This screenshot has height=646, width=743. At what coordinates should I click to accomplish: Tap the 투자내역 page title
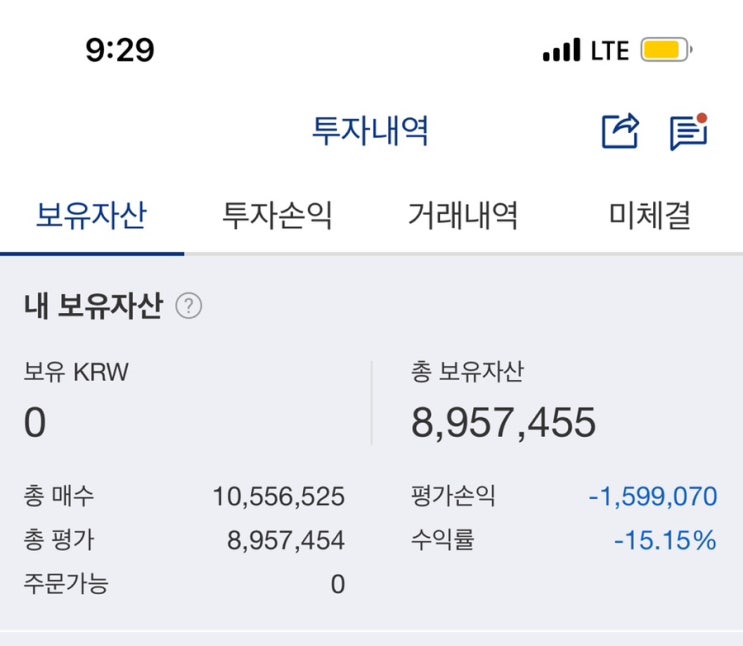click(371, 131)
